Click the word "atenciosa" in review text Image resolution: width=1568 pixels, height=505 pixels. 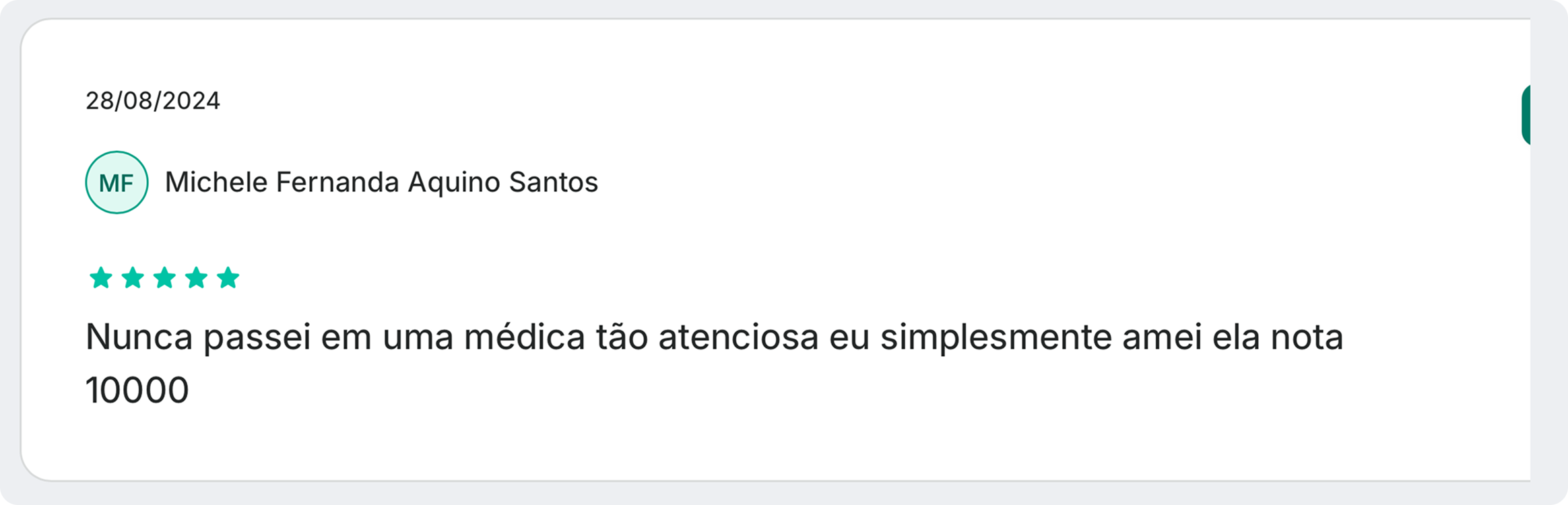click(x=738, y=337)
